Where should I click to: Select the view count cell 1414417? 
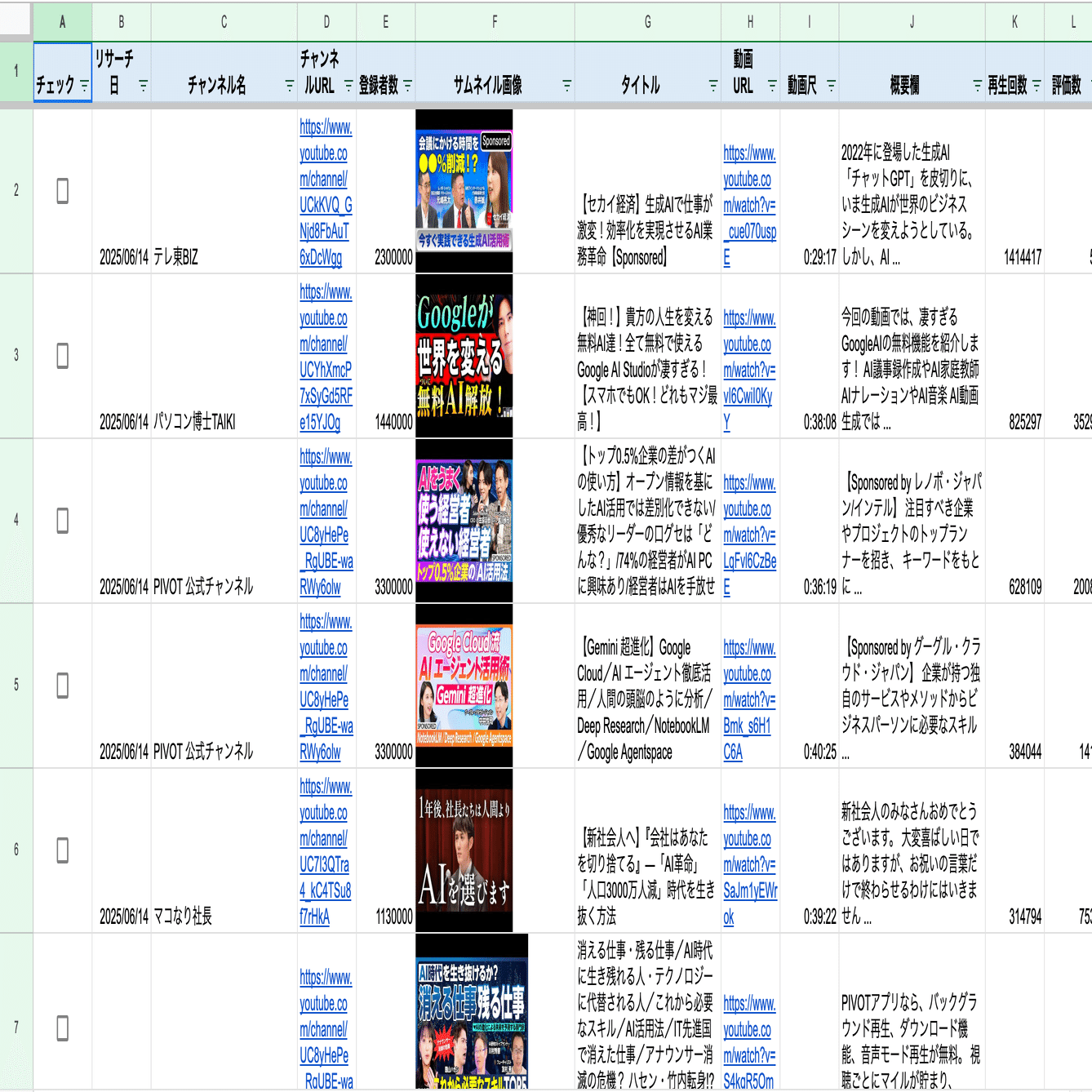(x=1015, y=191)
